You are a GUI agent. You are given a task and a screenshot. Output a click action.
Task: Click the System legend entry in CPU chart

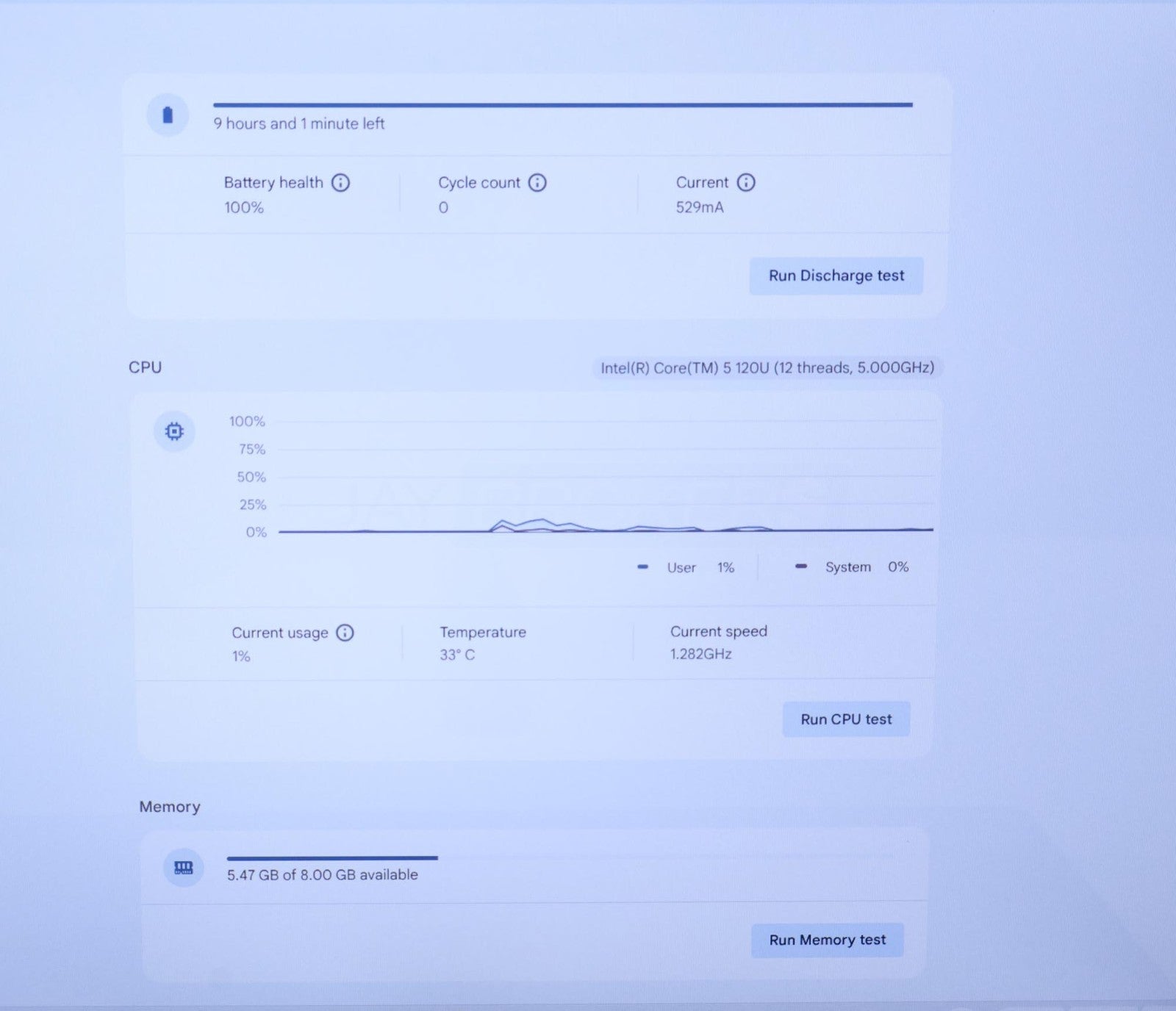click(x=847, y=566)
